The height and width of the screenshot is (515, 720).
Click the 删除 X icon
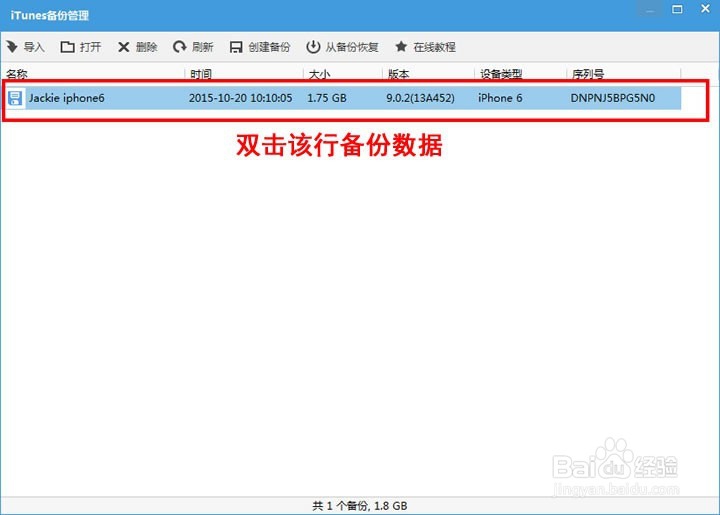[x=124, y=46]
